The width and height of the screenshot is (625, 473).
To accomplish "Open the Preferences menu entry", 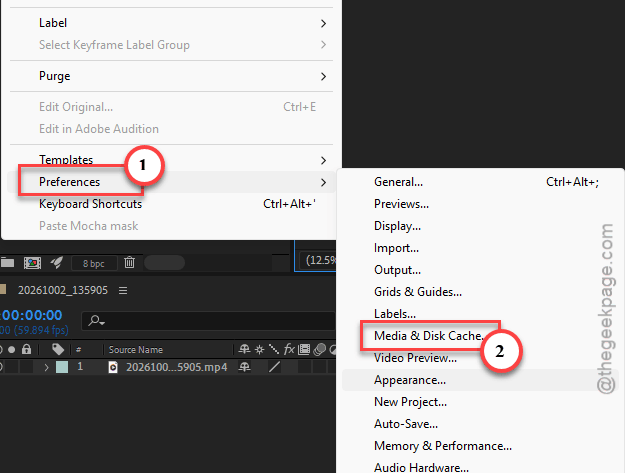I will [x=171, y=182].
